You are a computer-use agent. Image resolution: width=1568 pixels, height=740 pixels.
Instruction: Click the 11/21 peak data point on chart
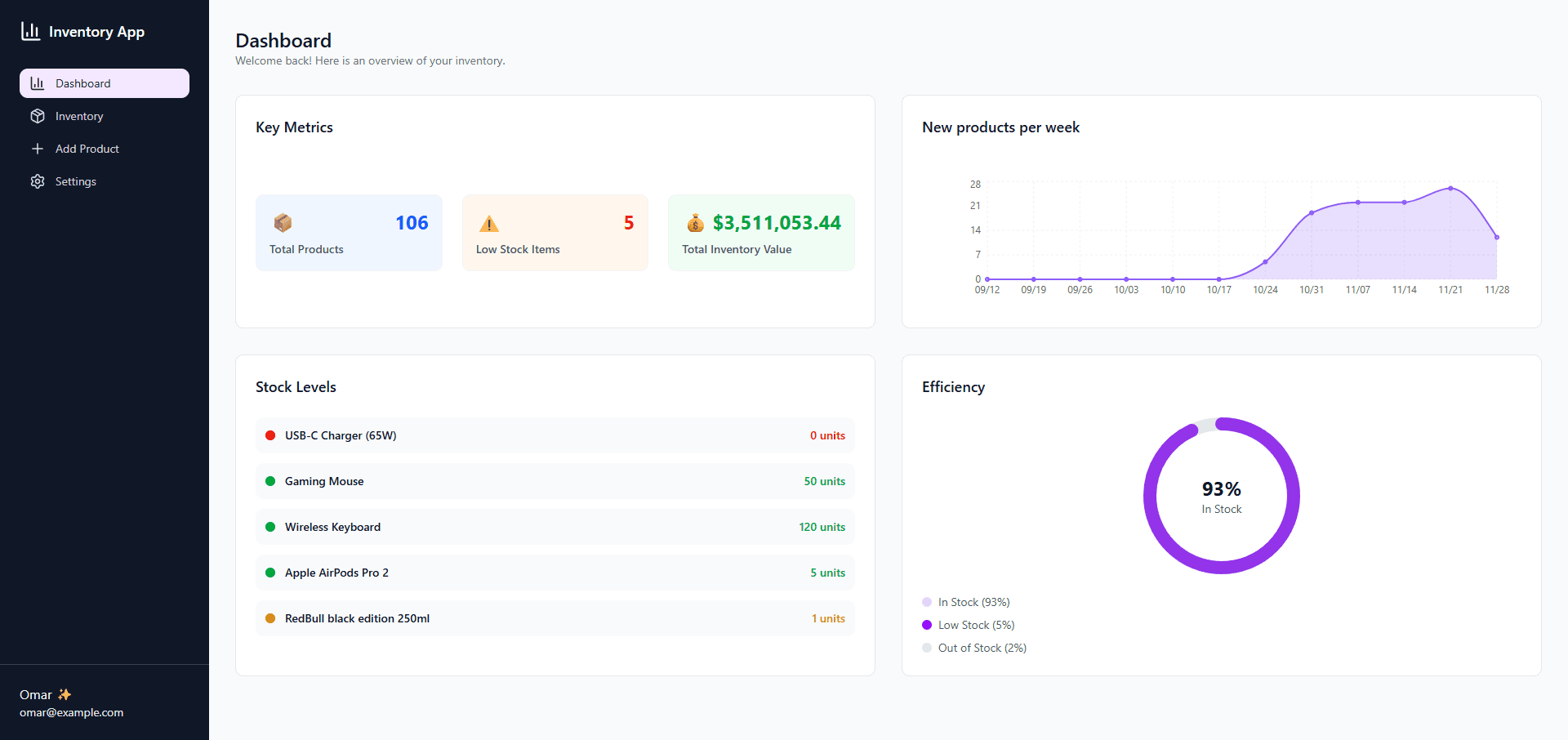pyautogui.click(x=1450, y=189)
